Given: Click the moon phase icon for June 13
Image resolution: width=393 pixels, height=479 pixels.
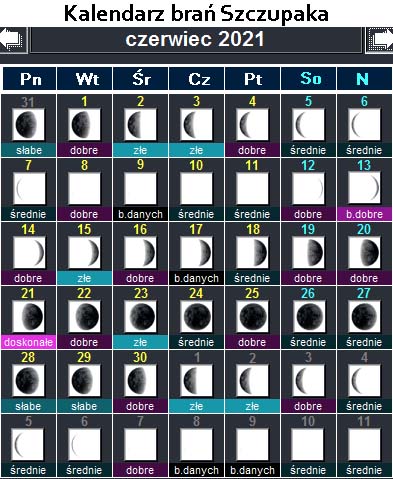Looking at the screenshot, I should pyautogui.click(x=364, y=188).
